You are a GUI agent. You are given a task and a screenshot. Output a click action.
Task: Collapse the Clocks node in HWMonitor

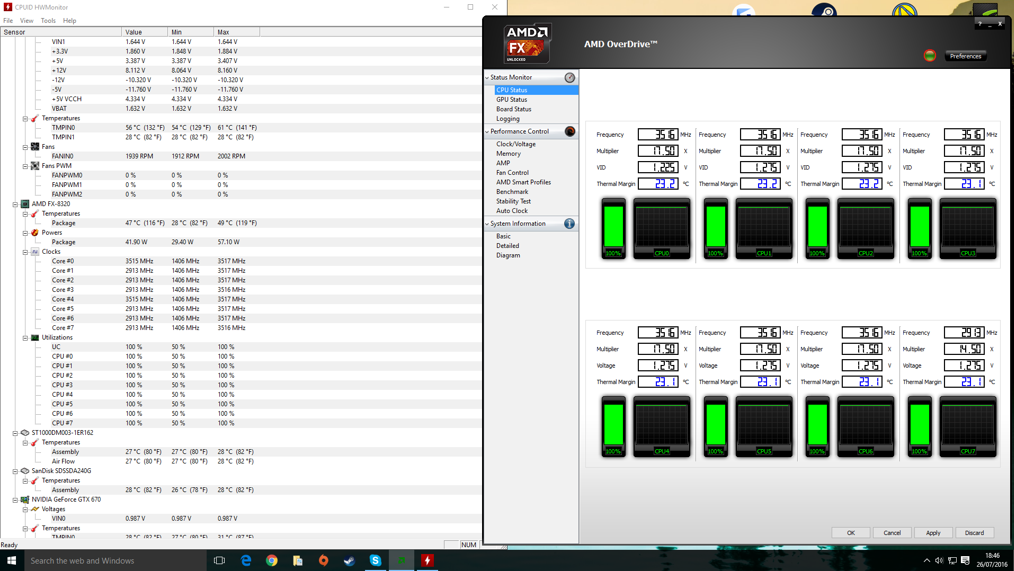[x=25, y=252]
